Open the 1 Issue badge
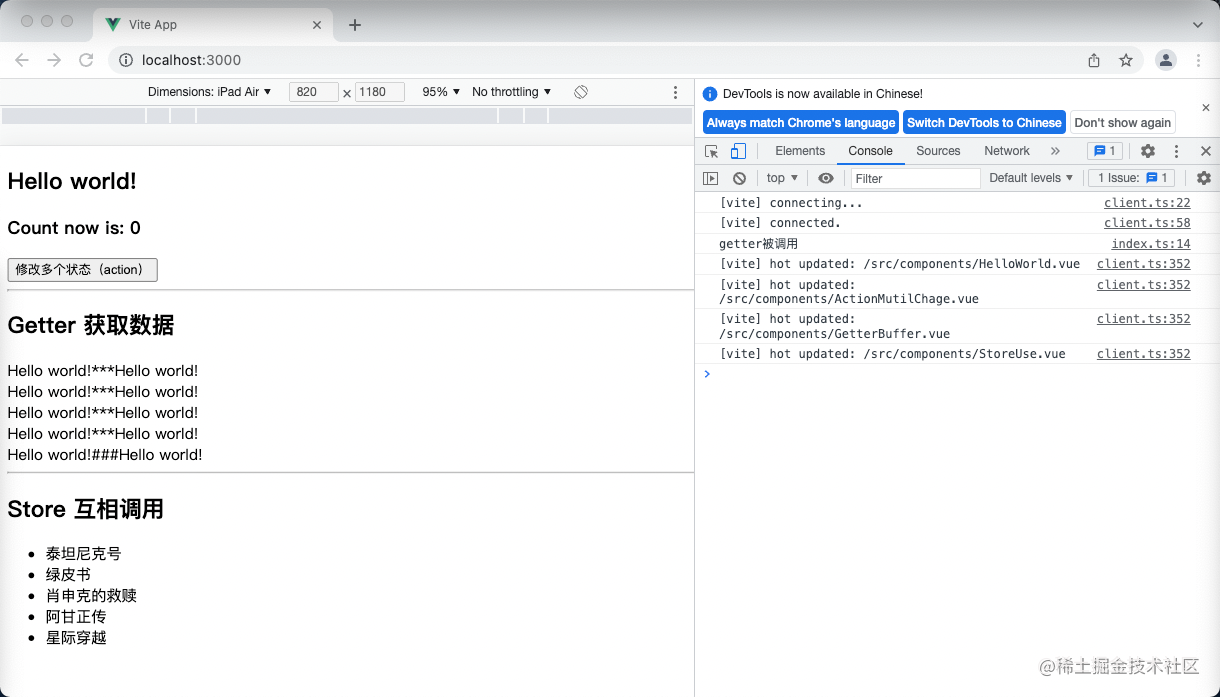 (x=1131, y=178)
